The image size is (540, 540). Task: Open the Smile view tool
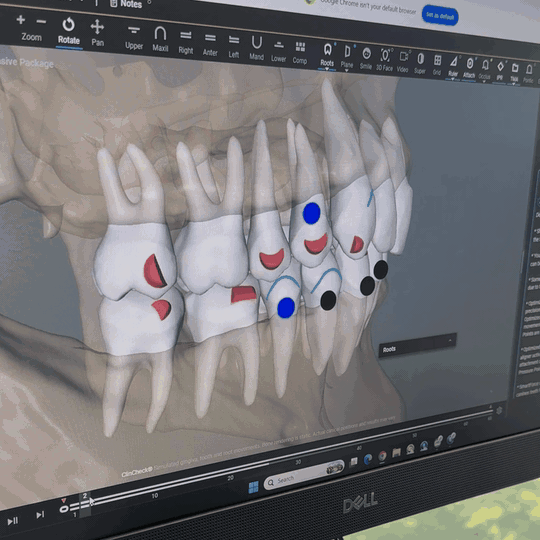[366, 59]
